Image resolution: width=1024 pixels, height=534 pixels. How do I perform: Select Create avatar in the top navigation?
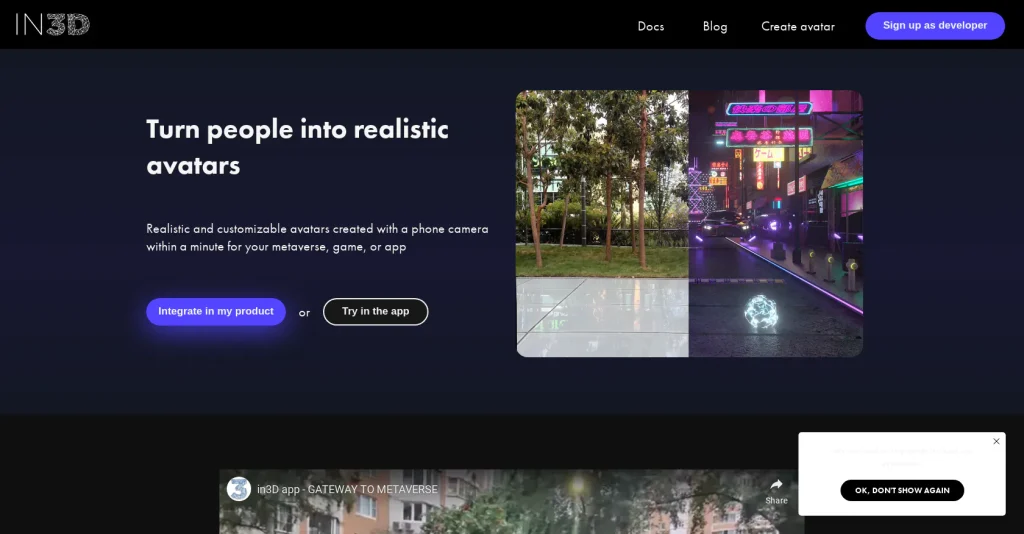click(x=797, y=26)
